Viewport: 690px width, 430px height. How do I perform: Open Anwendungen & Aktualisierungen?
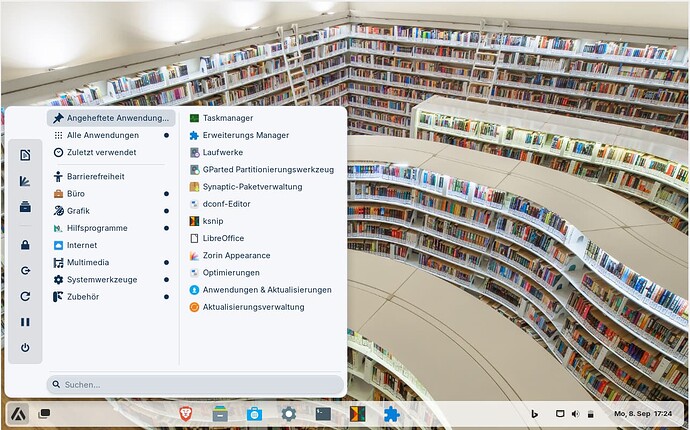coord(263,290)
